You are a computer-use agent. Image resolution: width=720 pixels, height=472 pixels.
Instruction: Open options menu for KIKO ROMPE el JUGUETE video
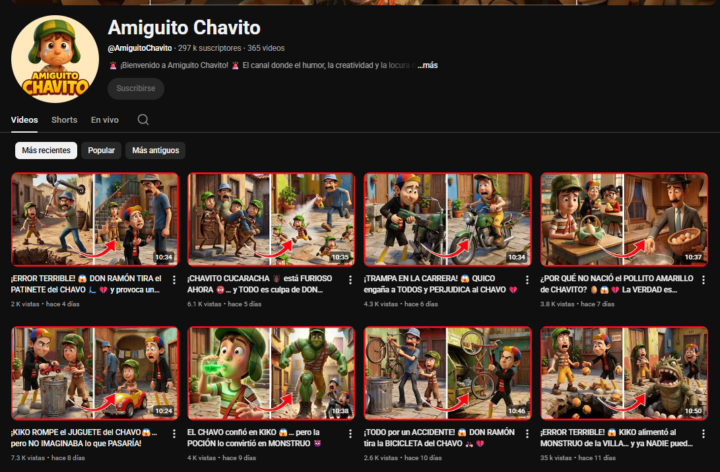(x=174, y=433)
